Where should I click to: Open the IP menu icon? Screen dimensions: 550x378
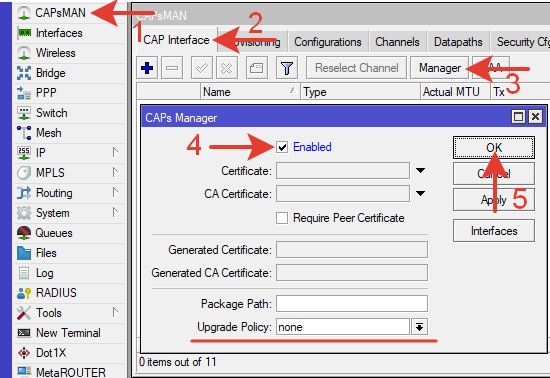(x=24, y=153)
